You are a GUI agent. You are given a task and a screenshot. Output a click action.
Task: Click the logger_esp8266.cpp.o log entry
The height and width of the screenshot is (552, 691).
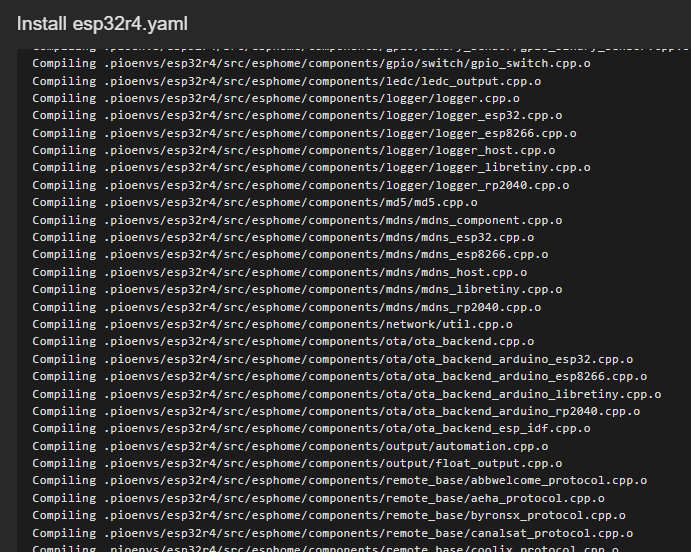click(304, 133)
